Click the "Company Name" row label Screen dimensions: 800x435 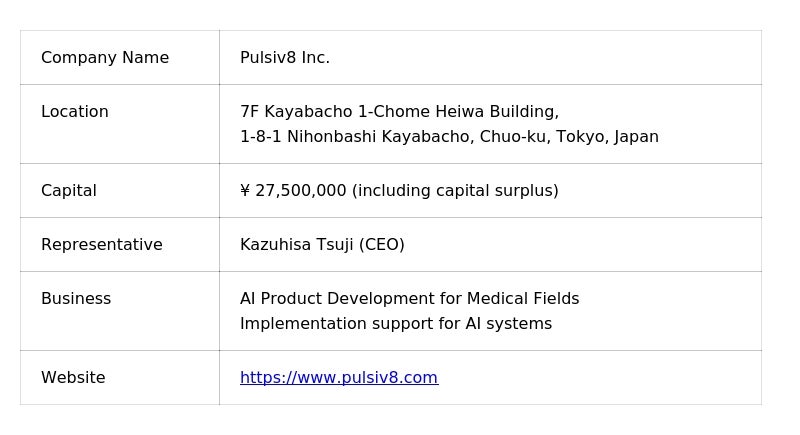coord(105,58)
